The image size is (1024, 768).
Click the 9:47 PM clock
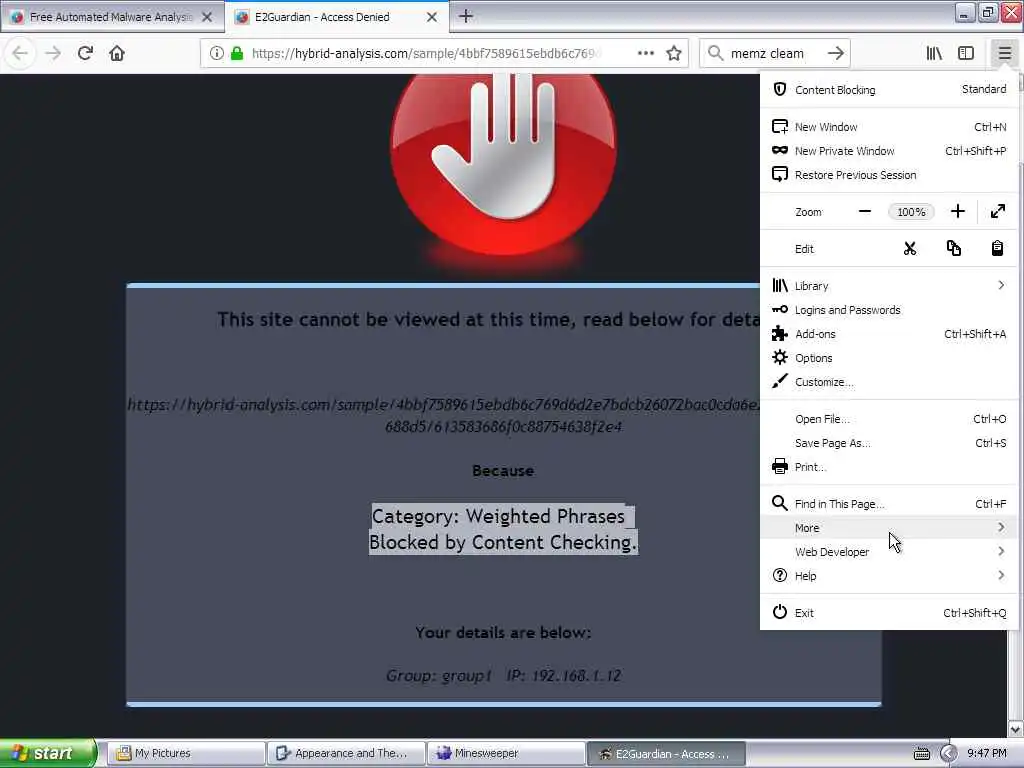pyautogui.click(x=987, y=754)
